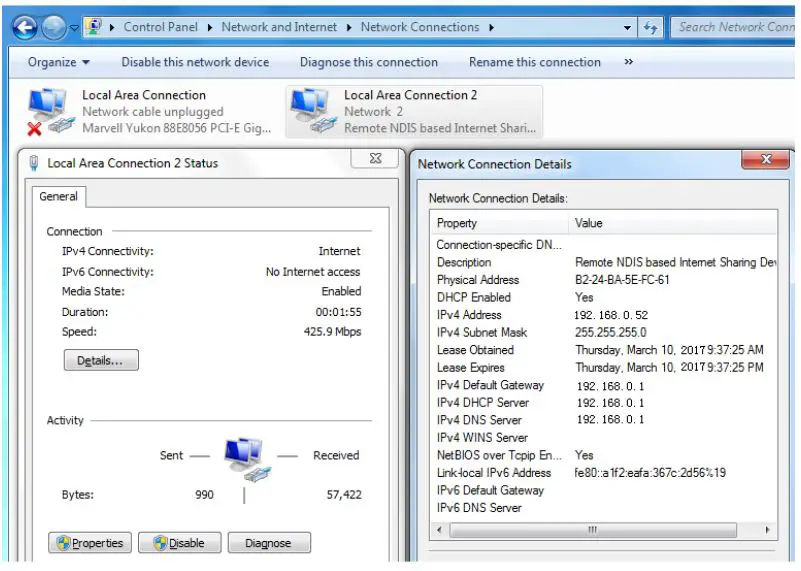Click the Diagnose button
Screen dimensions: 801x571
pyautogui.click(x=269, y=543)
